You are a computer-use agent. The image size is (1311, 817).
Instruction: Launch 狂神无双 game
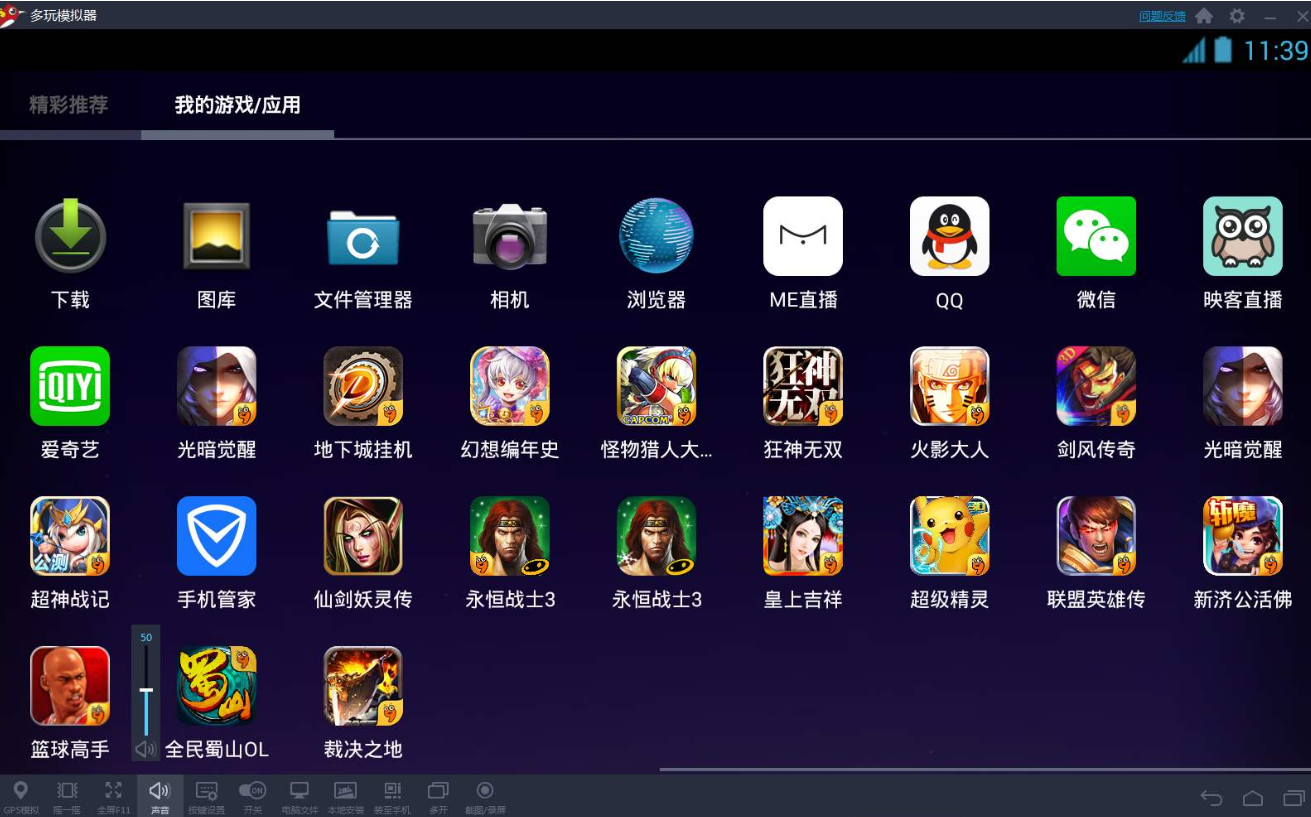pos(803,386)
